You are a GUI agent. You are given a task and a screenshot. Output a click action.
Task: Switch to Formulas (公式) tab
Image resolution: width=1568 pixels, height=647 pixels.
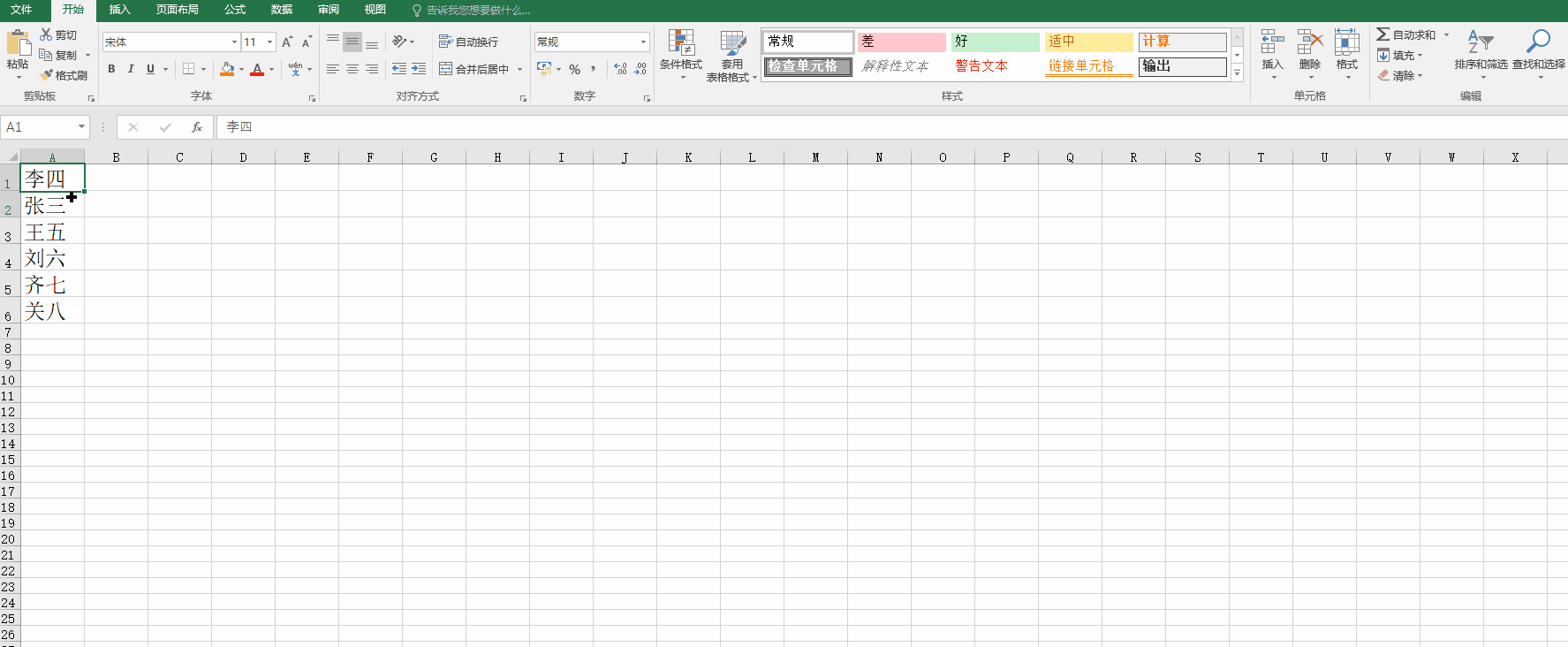point(235,10)
